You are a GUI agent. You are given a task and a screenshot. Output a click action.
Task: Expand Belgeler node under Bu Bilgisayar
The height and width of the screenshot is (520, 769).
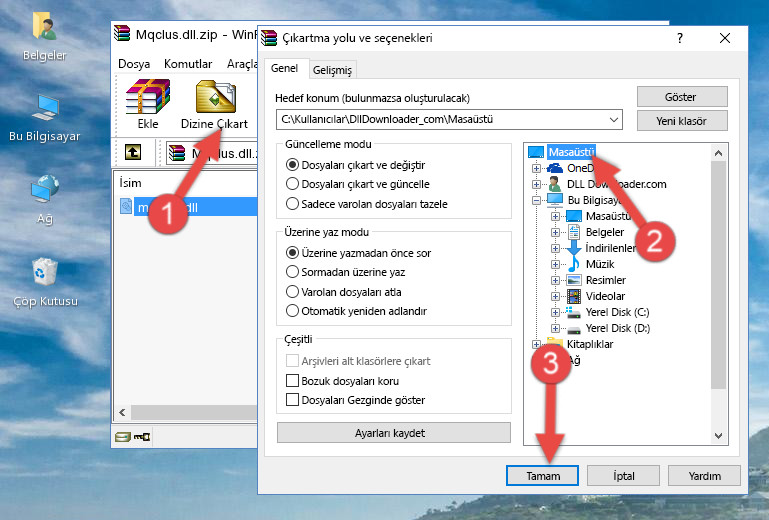[x=555, y=233]
